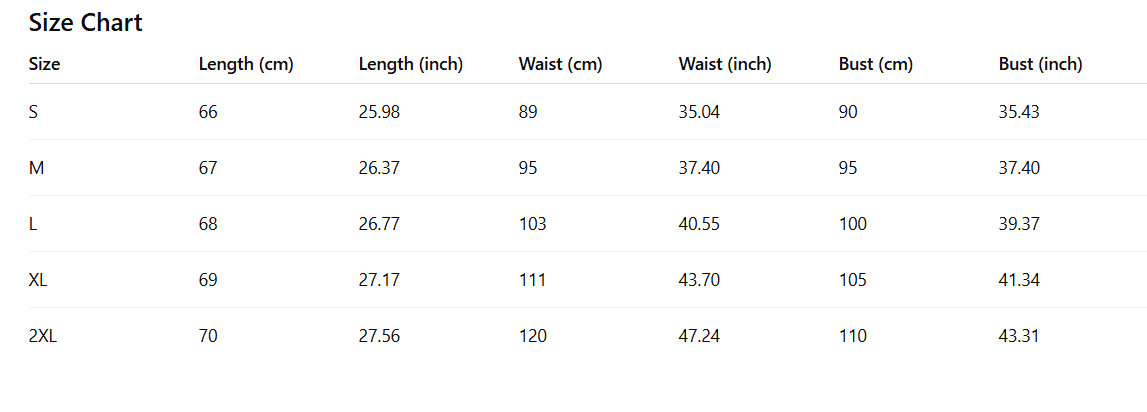Select the 70 length cm cell
Screen dimensions: 1147x412
[x=208, y=336]
